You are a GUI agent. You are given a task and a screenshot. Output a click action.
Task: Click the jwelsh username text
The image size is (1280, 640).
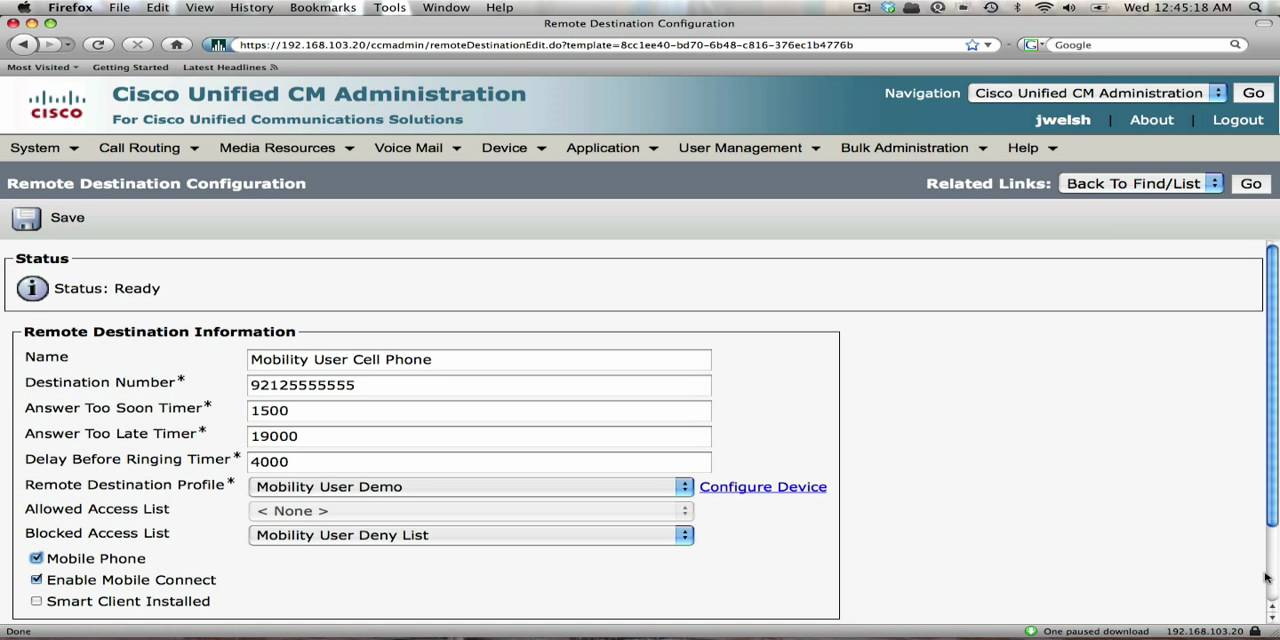point(1062,120)
